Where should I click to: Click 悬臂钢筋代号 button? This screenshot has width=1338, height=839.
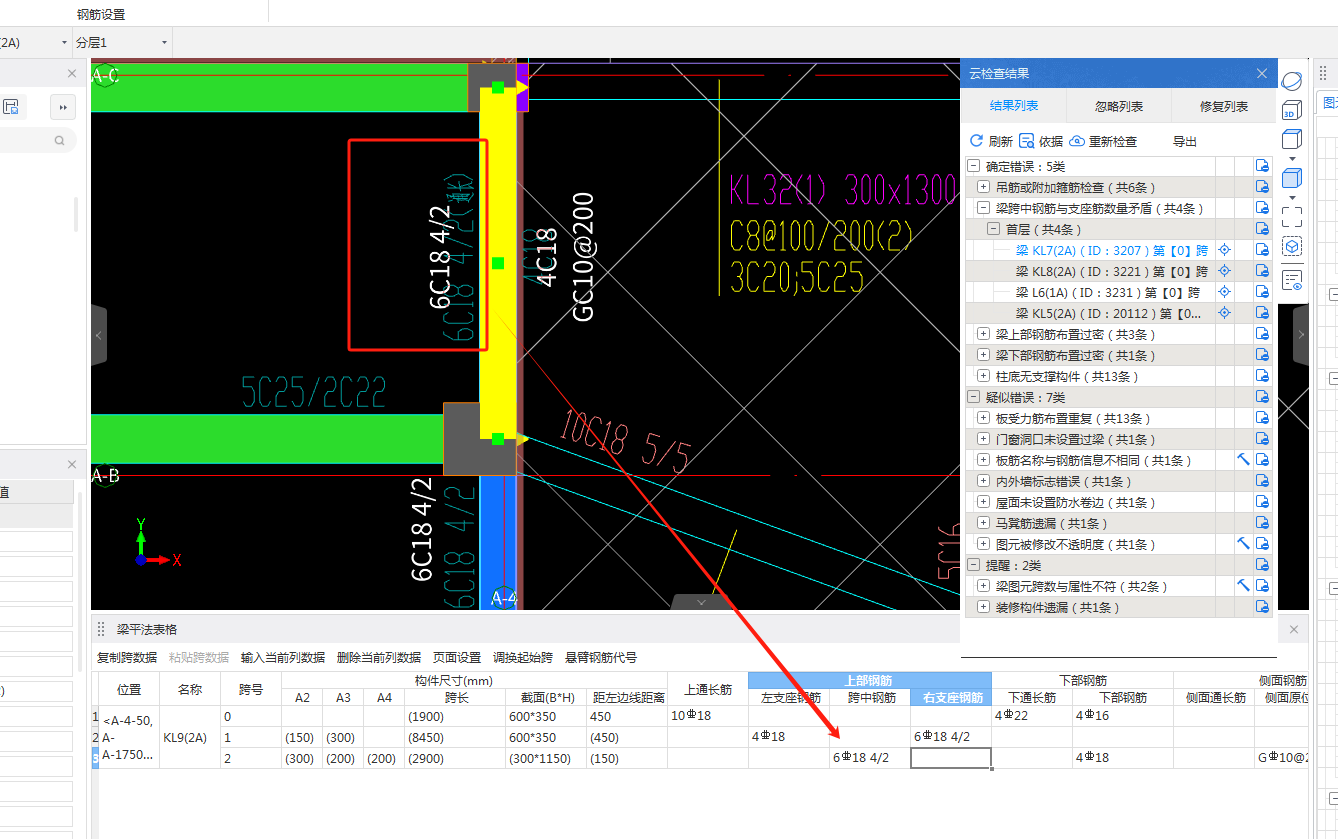[x=601, y=658]
